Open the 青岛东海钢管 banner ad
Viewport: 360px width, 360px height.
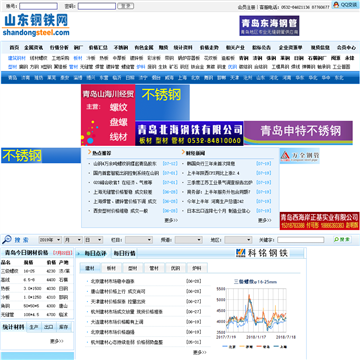269,26
